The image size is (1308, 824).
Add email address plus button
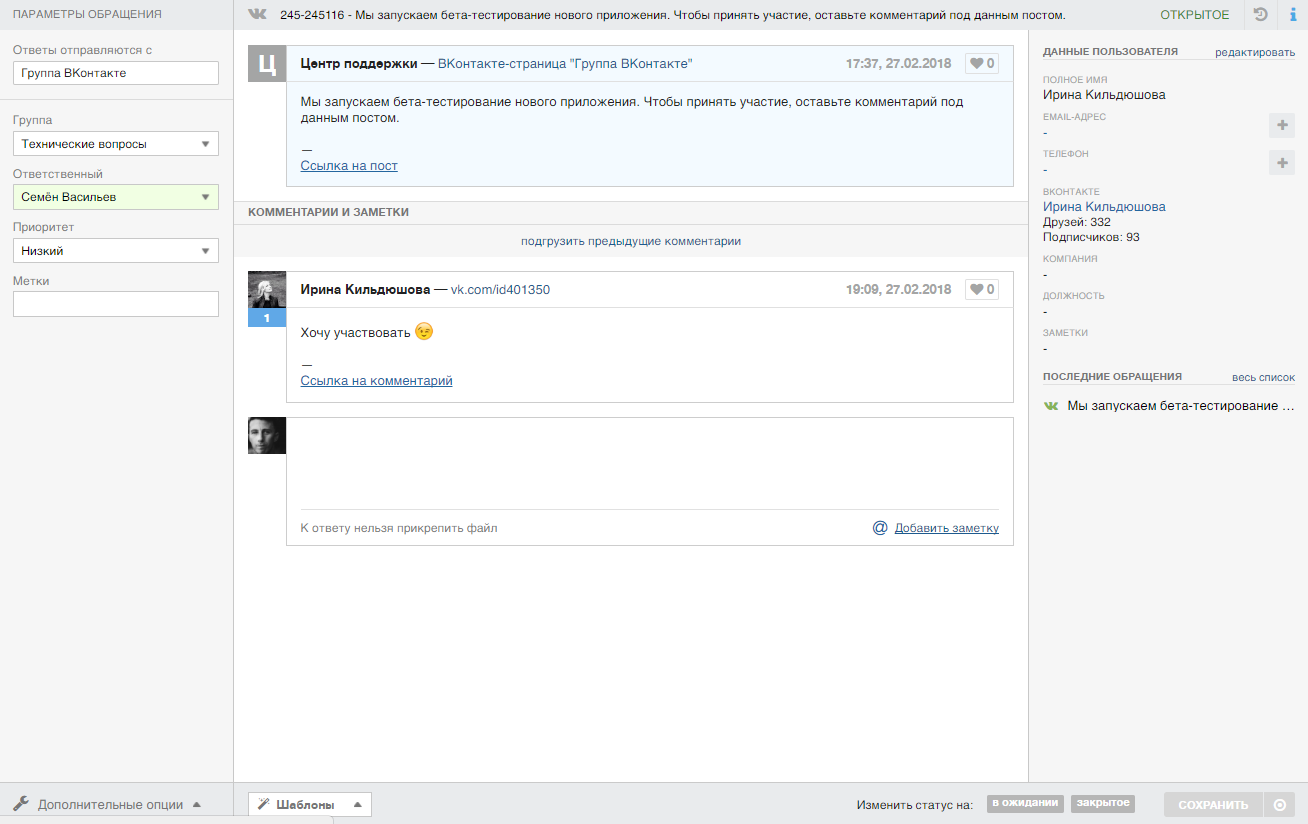click(x=1281, y=125)
